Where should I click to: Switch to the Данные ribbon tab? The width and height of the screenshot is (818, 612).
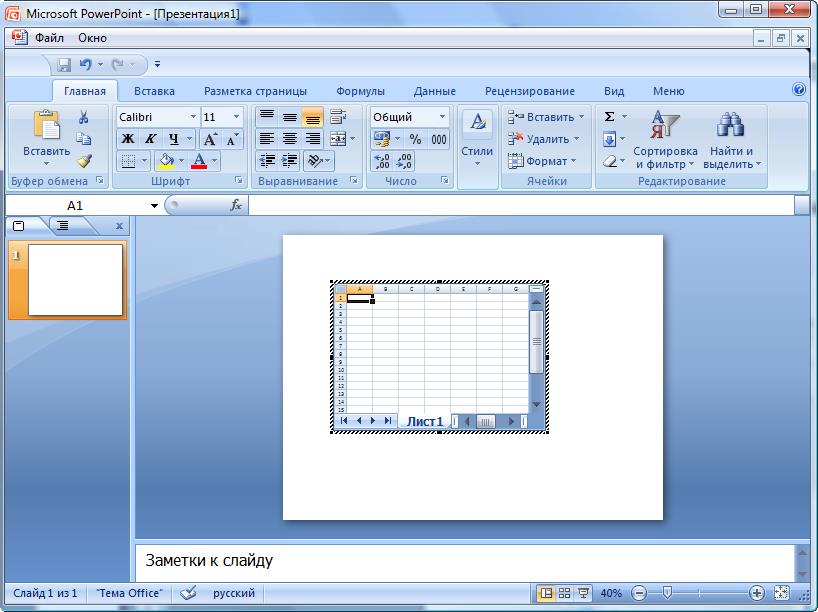435,91
